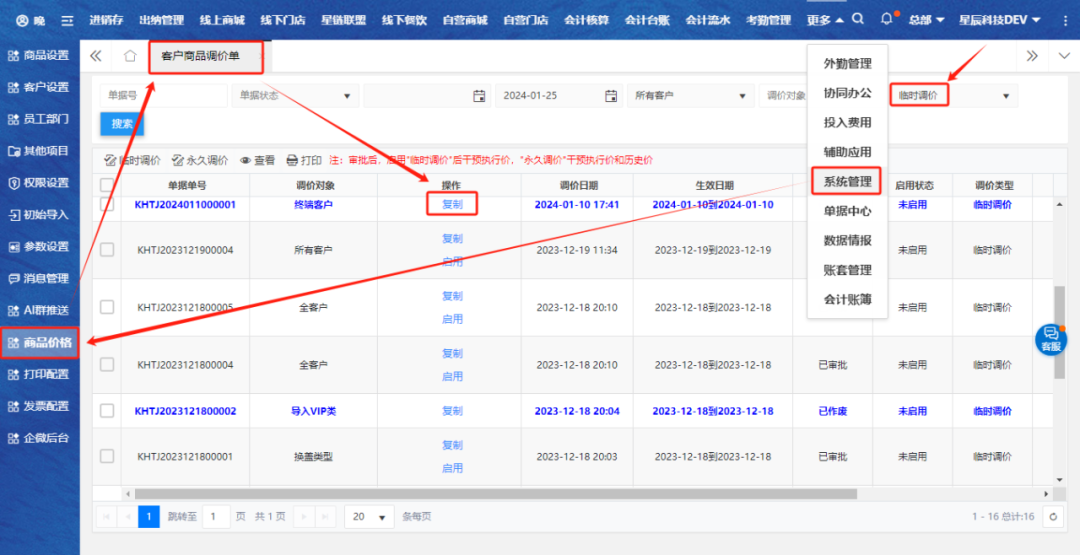This screenshot has width=1080, height=555.
Task: Select 系统管理 from the 更多 menu
Action: pos(847,182)
